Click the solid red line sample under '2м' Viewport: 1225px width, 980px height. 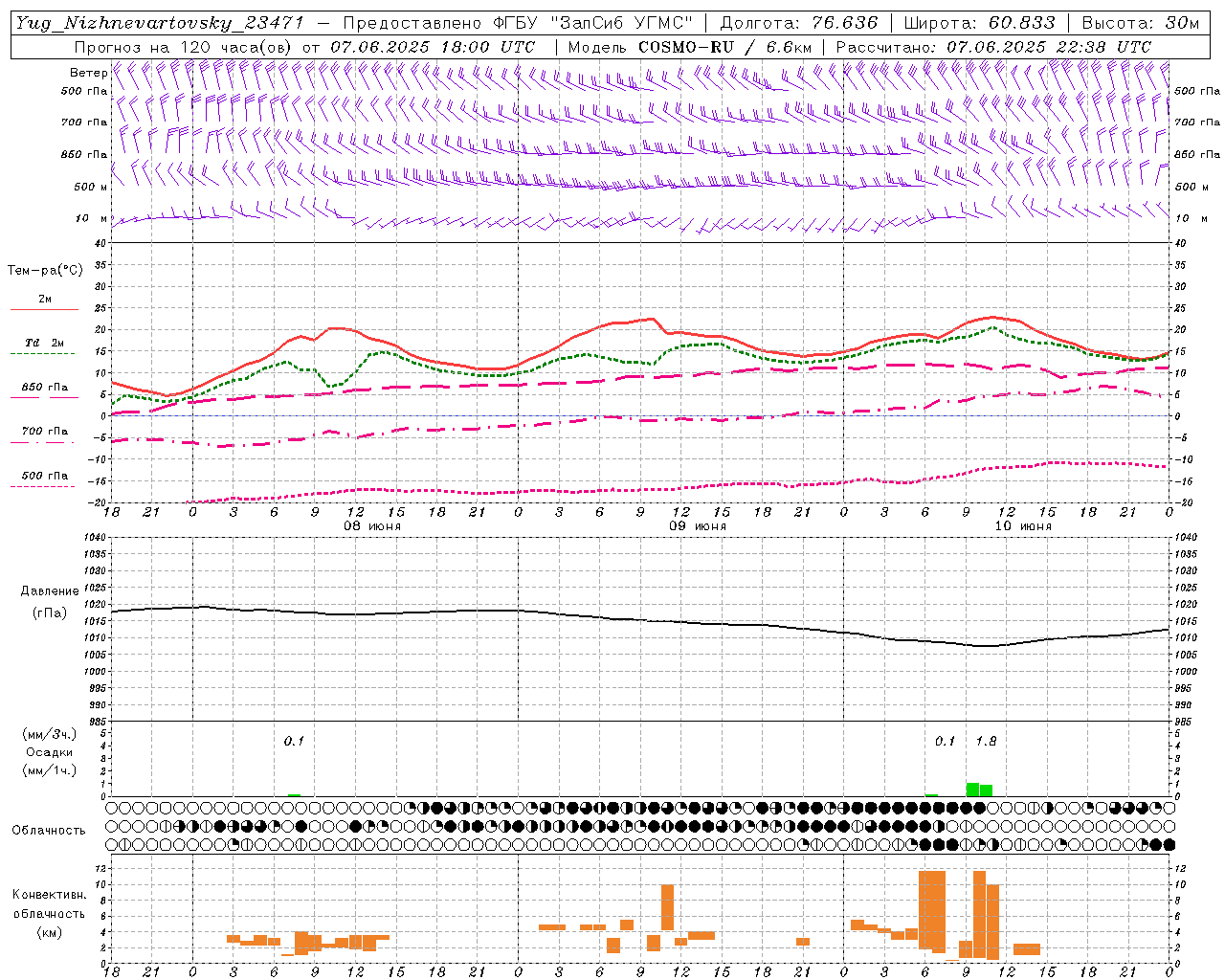pos(44,309)
